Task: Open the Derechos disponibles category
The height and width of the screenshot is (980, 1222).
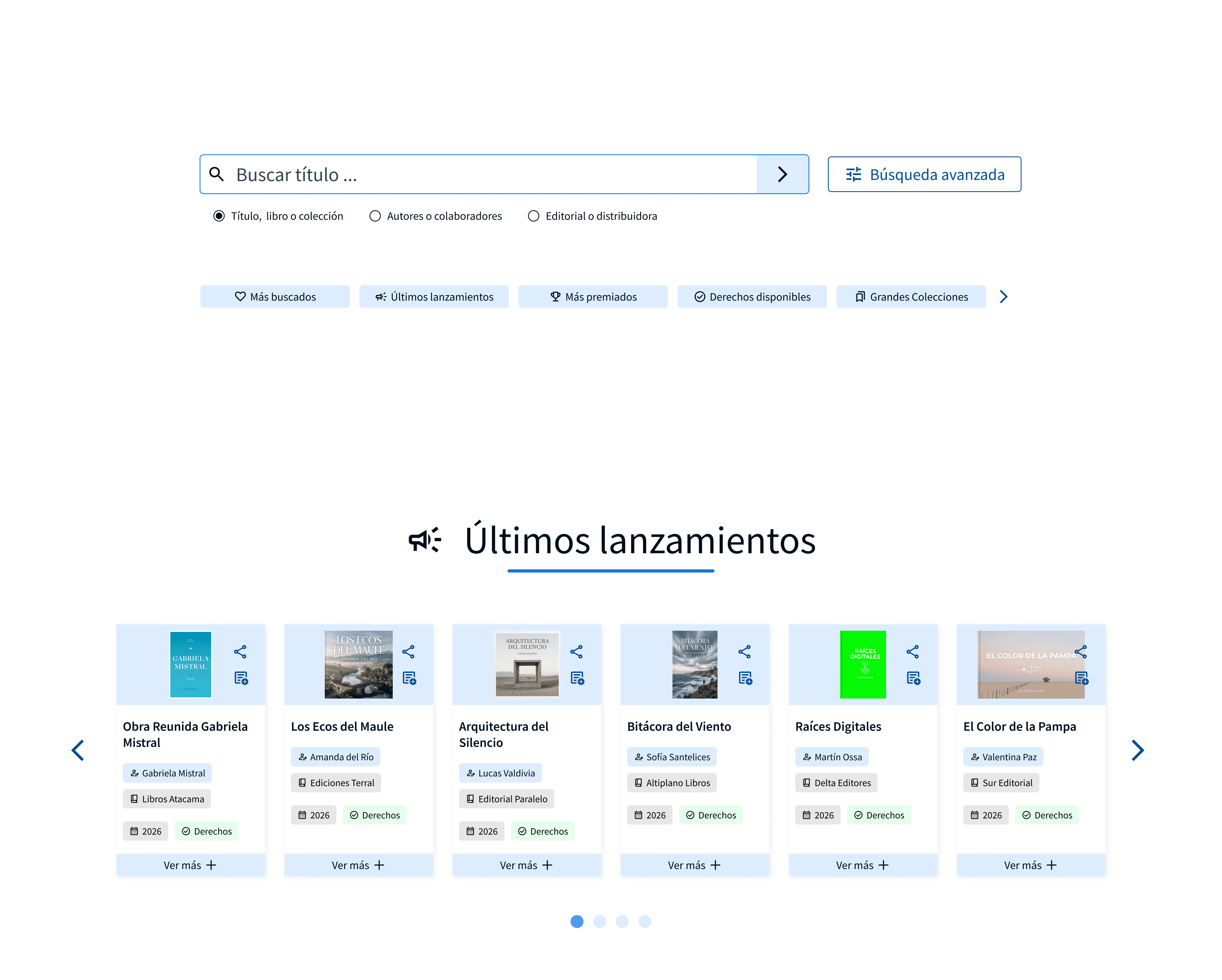Action: tap(752, 297)
